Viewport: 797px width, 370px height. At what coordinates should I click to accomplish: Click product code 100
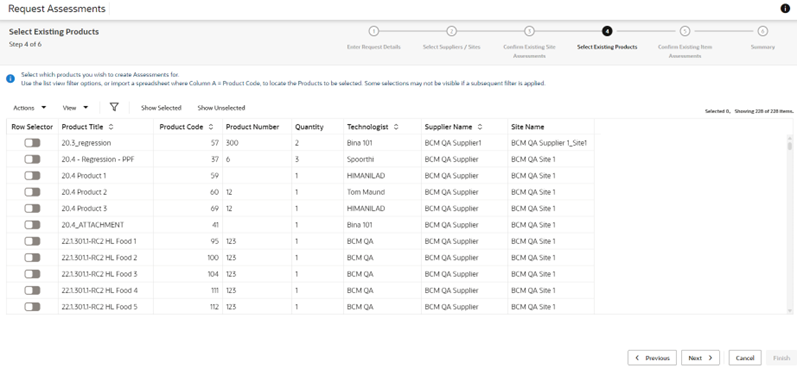[x=213, y=258]
